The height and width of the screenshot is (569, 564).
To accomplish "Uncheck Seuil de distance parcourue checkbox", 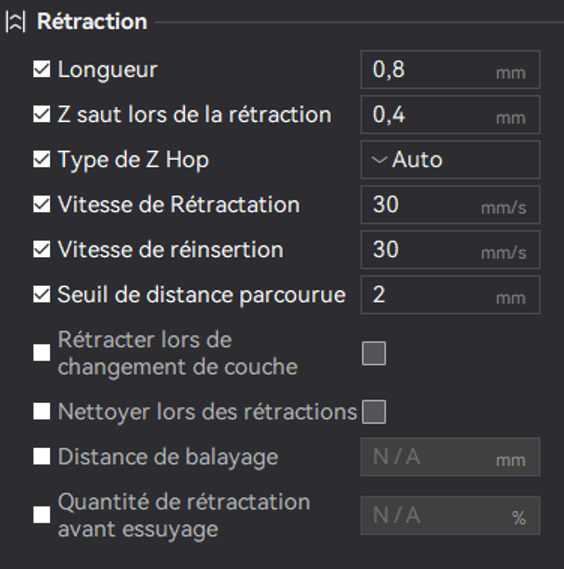I will 42,294.
